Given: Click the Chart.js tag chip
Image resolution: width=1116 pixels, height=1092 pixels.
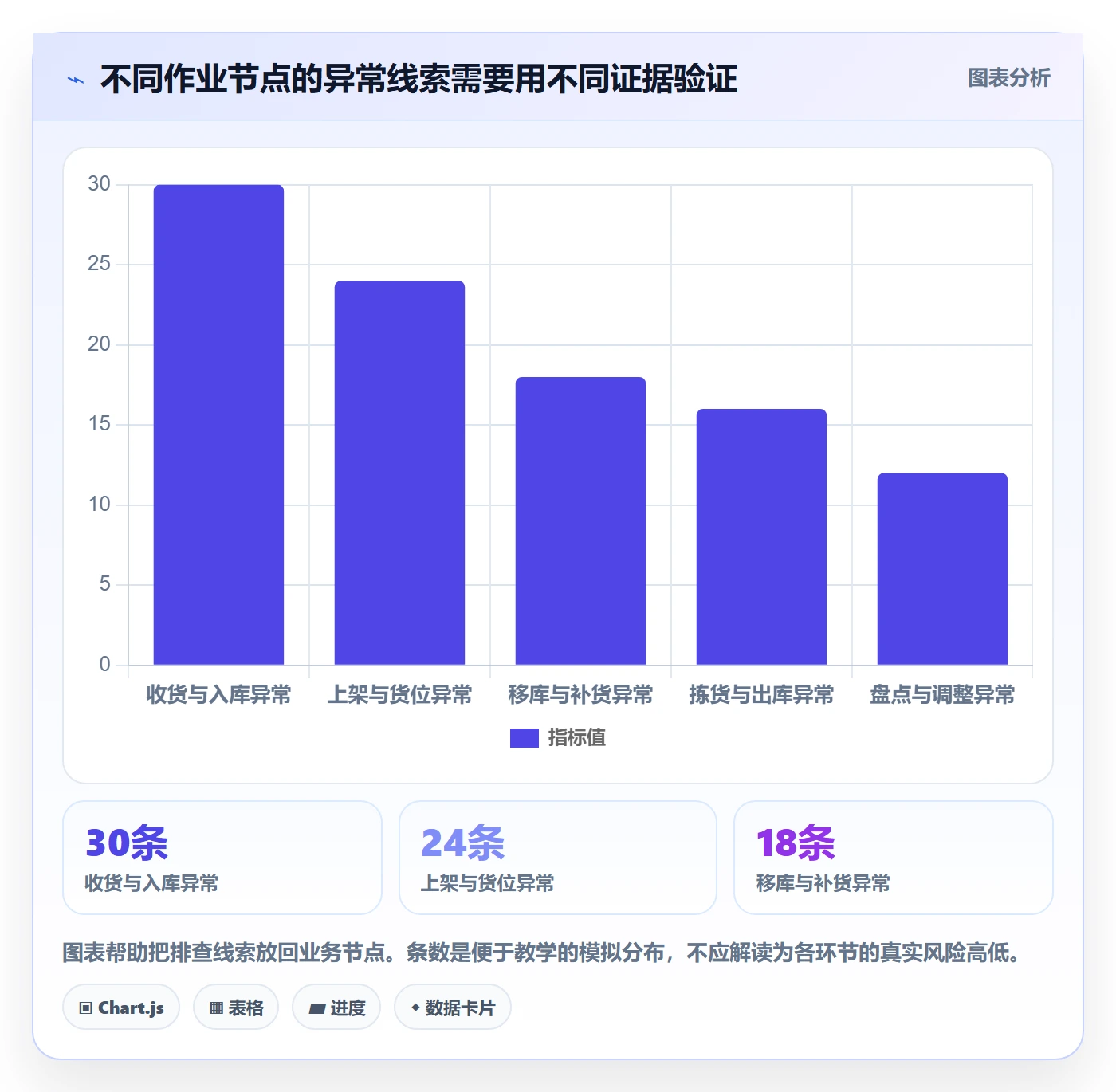Looking at the screenshot, I should pos(121,1008).
